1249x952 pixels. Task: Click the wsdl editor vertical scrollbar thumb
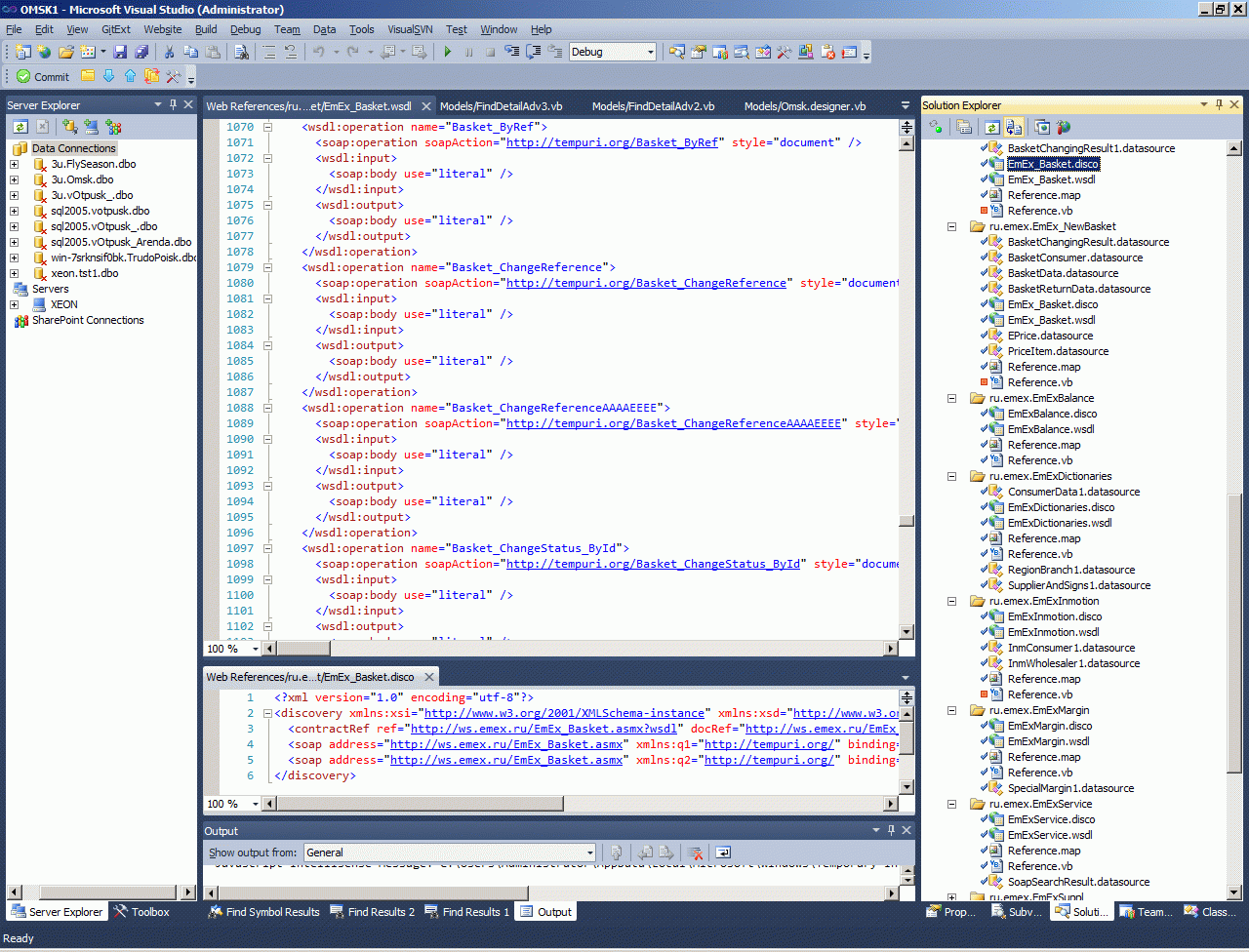click(907, 521)
